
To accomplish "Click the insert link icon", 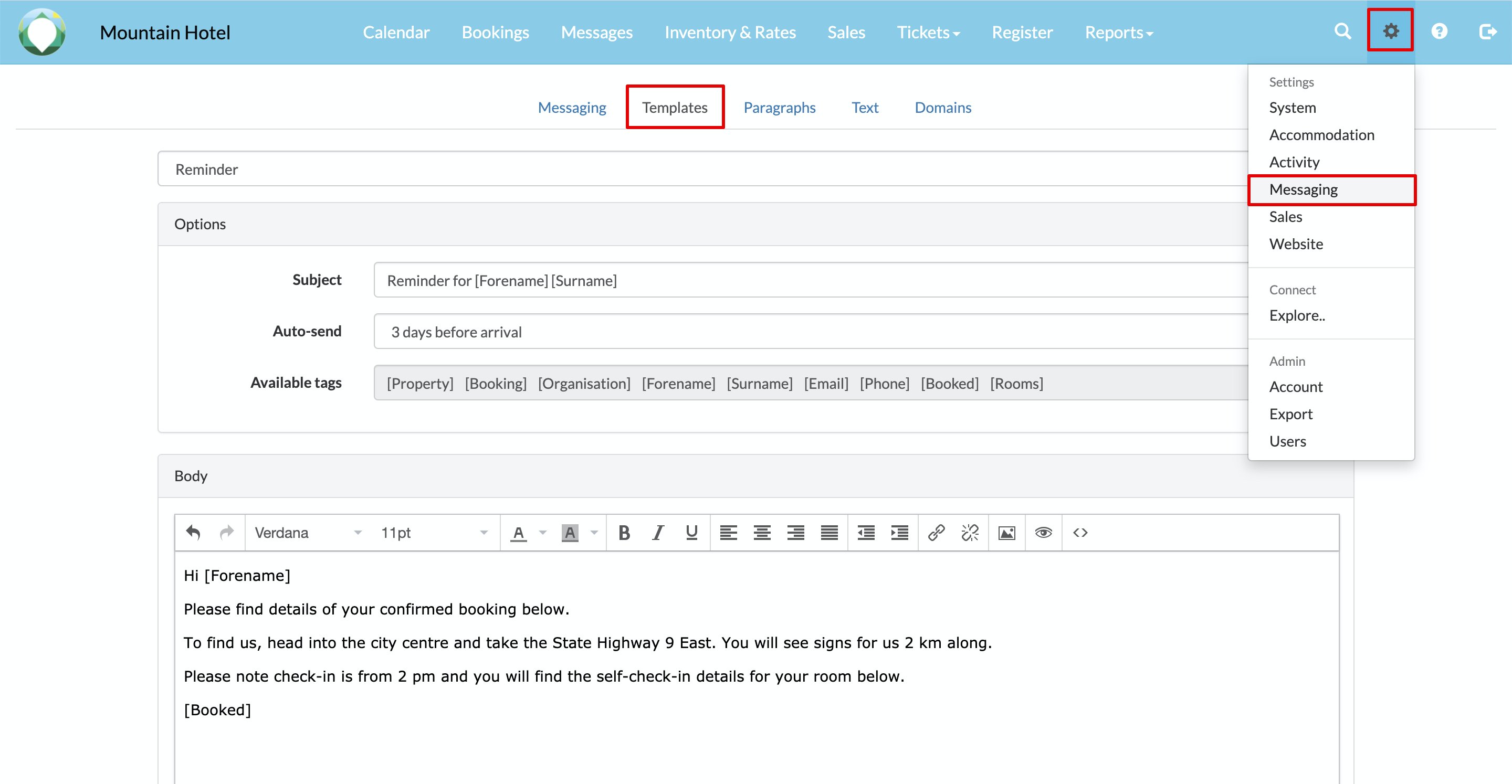I will point(936,532).
